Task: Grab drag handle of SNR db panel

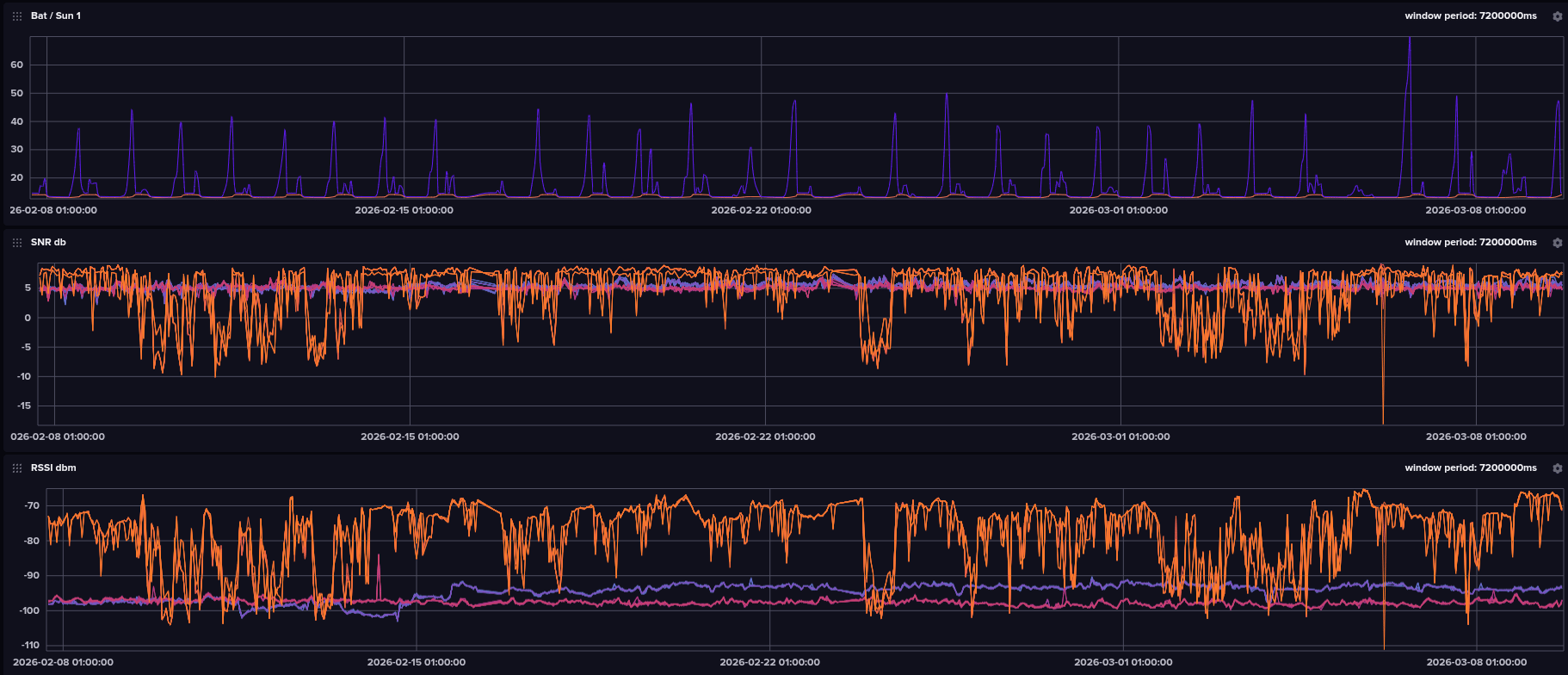Action: click(x=17, y=243)
